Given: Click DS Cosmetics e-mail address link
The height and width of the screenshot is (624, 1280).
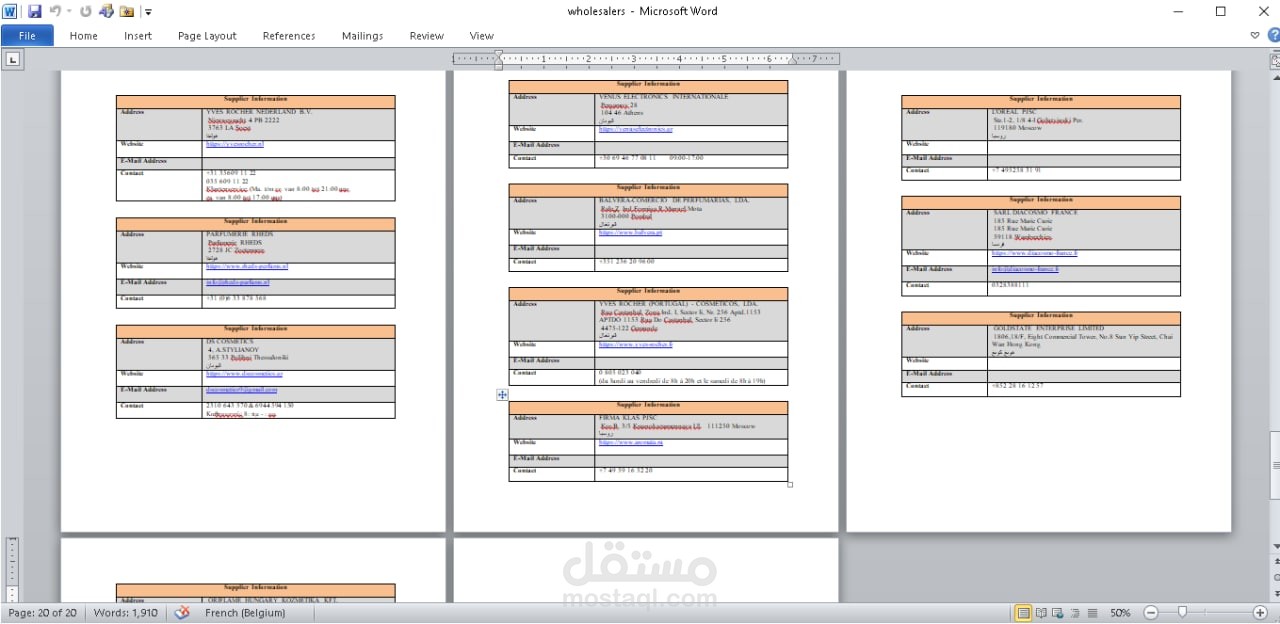Looking at the screenshot, I should (242, 389).
